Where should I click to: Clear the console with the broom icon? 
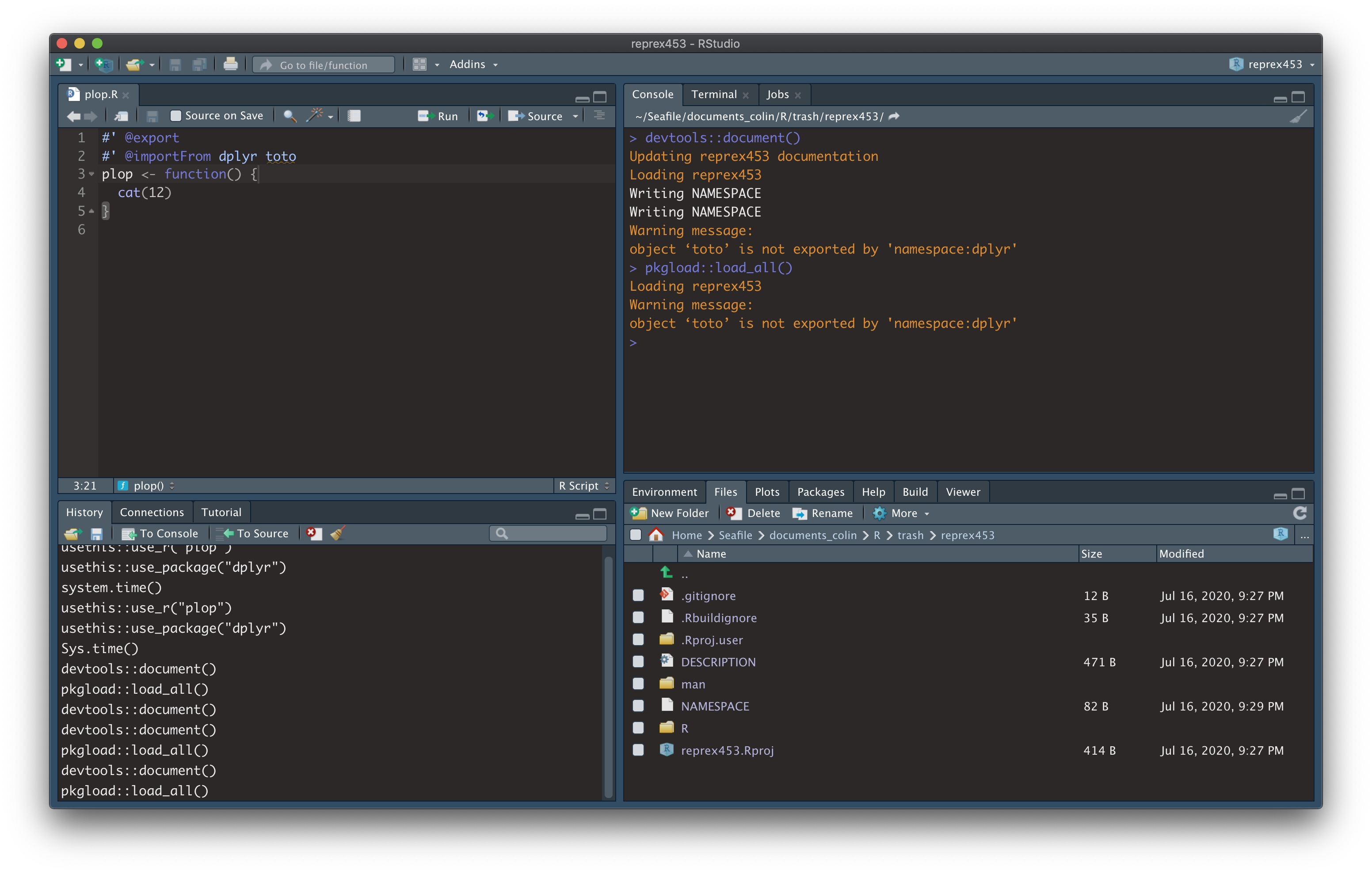[1297, 116]
